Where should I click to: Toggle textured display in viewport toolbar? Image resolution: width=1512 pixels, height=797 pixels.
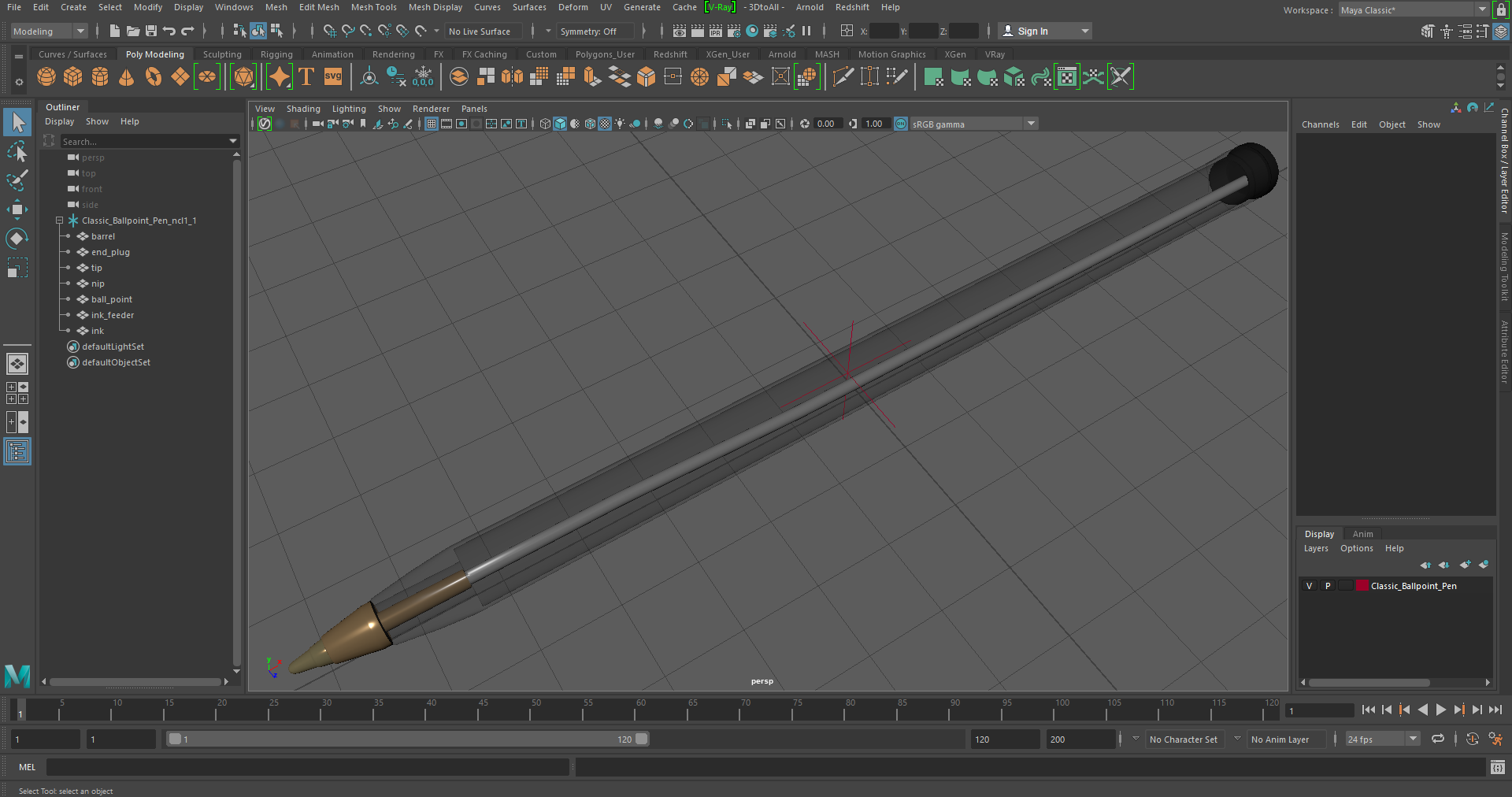(605, 124)
